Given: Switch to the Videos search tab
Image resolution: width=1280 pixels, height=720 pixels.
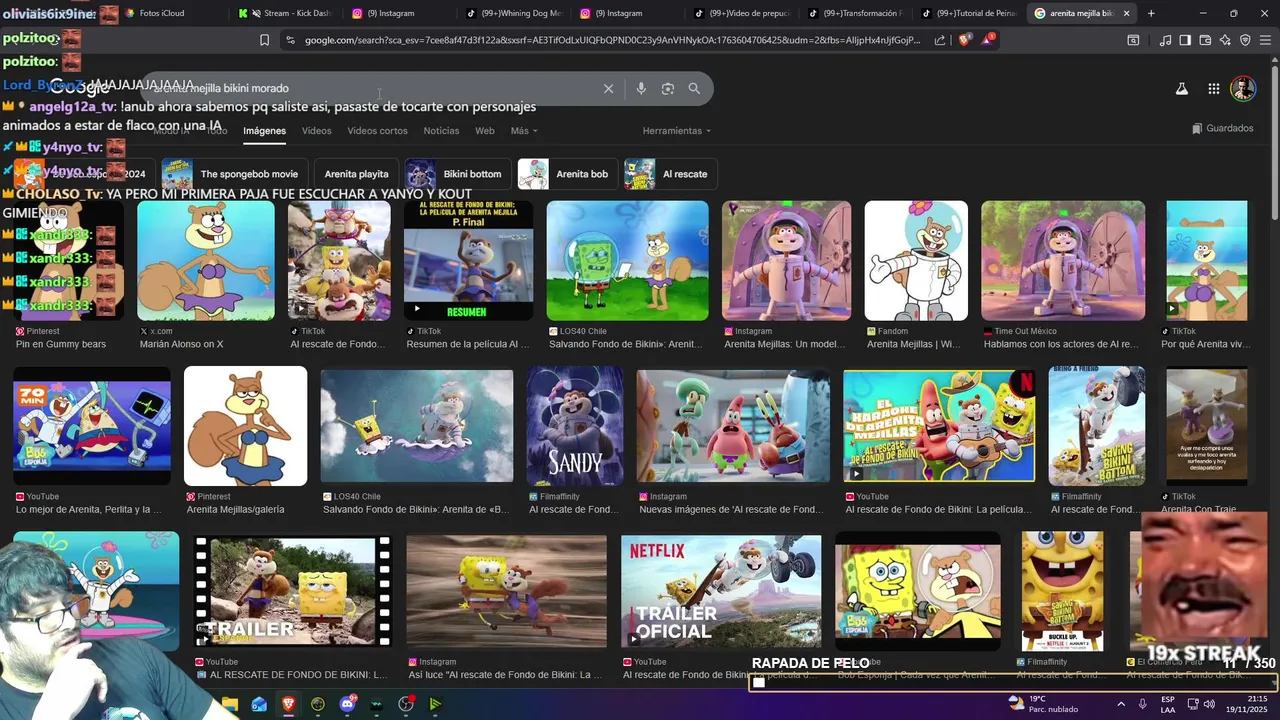Looking at the screenshot, I should tap(316, 131).
